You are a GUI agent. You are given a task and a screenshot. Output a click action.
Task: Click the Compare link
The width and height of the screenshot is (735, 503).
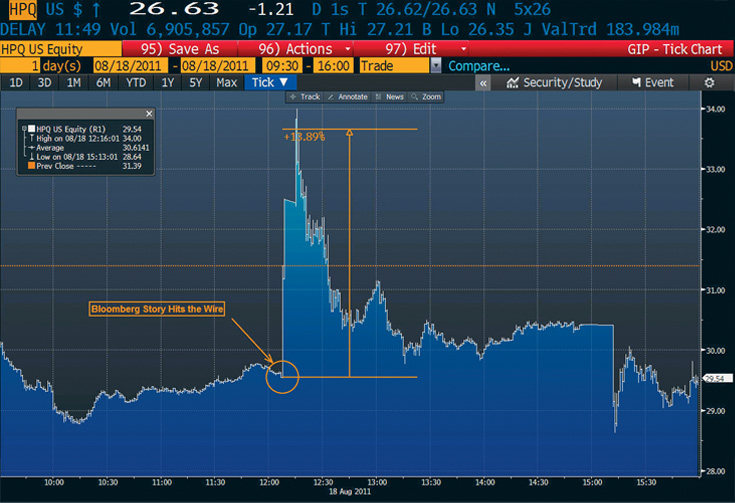point(478,65)
